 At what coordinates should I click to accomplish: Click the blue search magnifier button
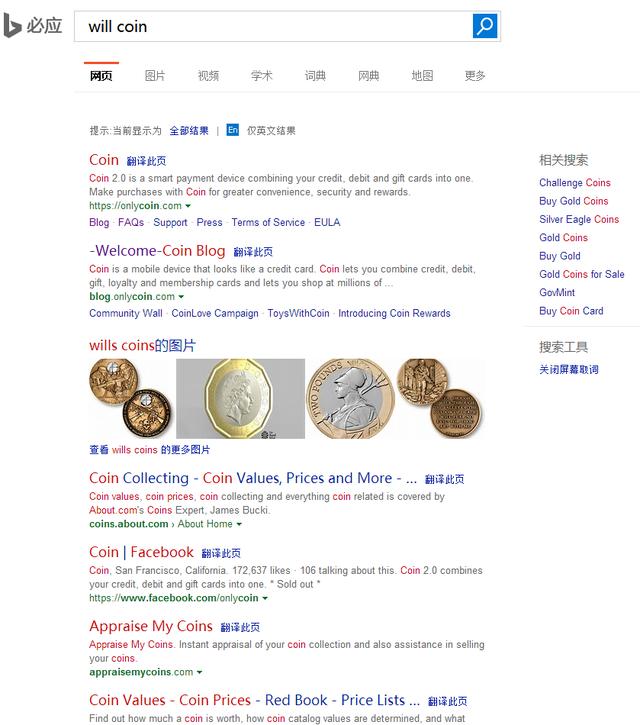(485, 26)
